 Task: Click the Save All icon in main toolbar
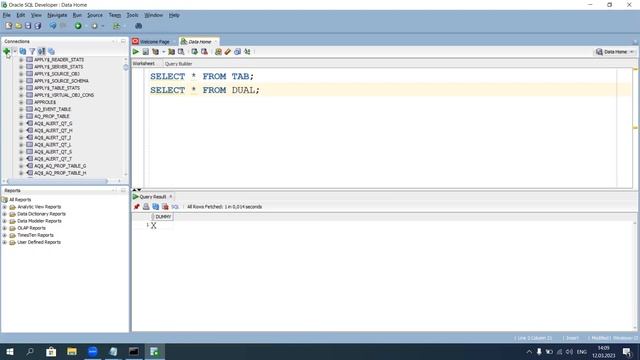(38, 26)
